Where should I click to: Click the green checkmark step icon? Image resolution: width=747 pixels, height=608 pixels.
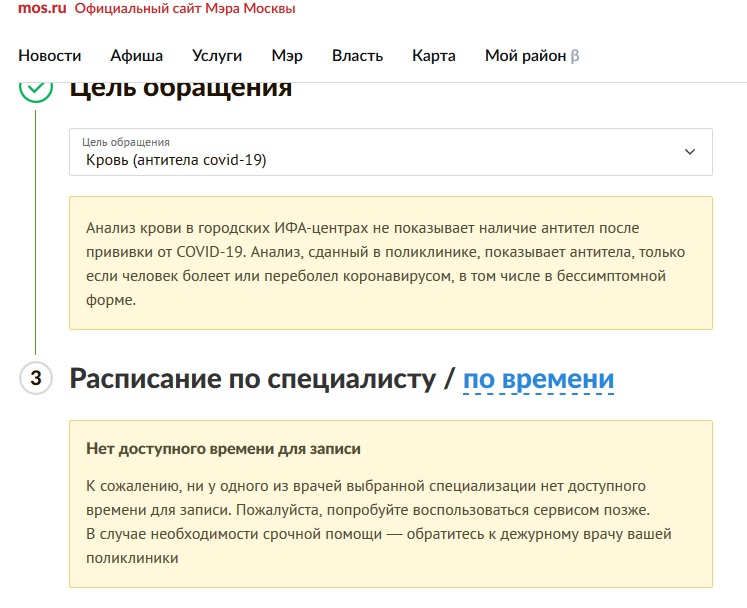point(35,89)
